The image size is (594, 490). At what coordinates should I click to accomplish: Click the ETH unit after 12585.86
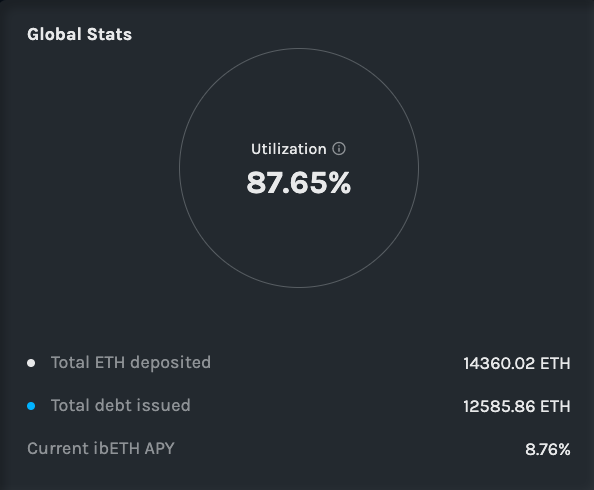point(555,406)
